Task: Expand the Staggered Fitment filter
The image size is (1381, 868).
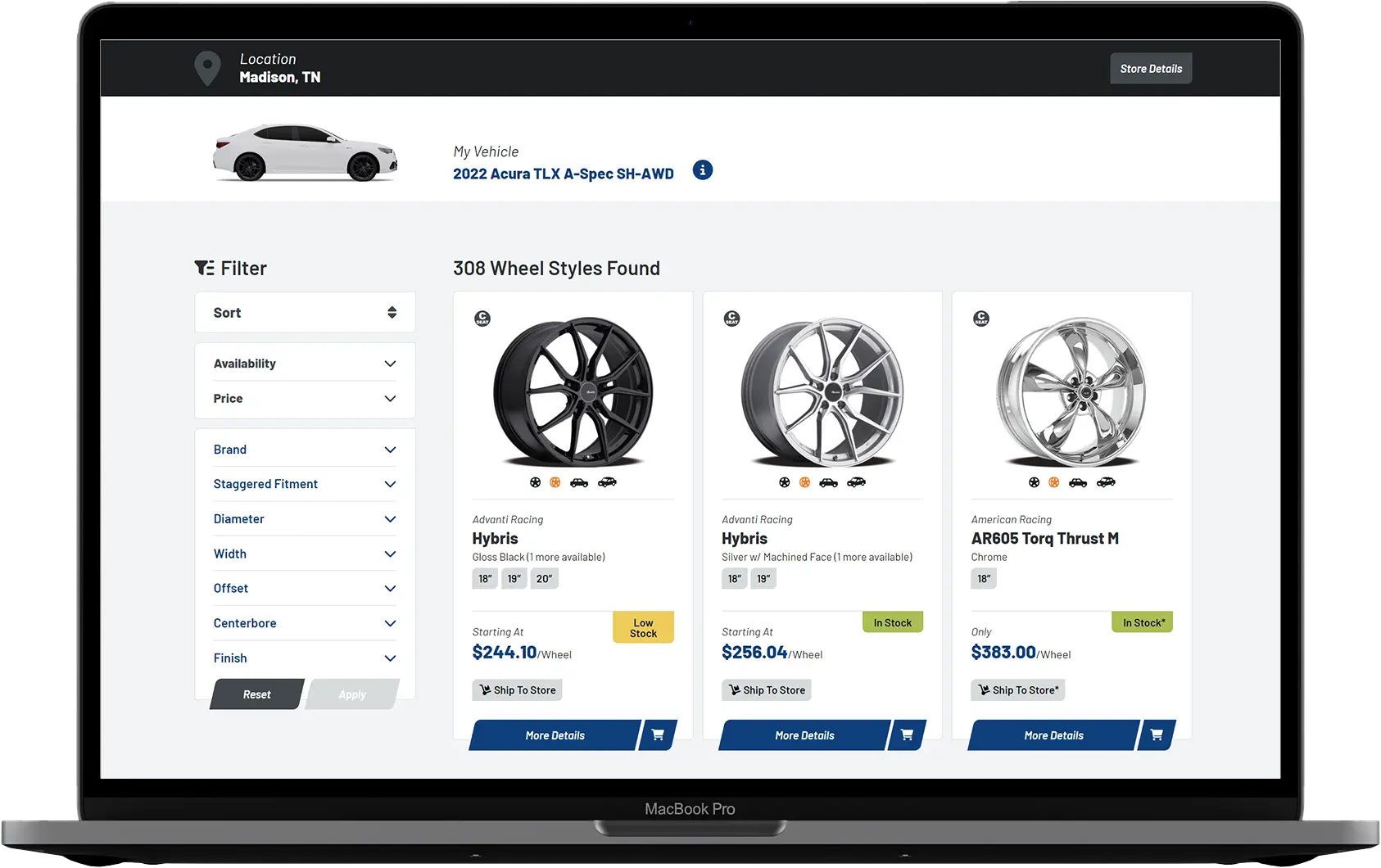Action: coord(305,484)
